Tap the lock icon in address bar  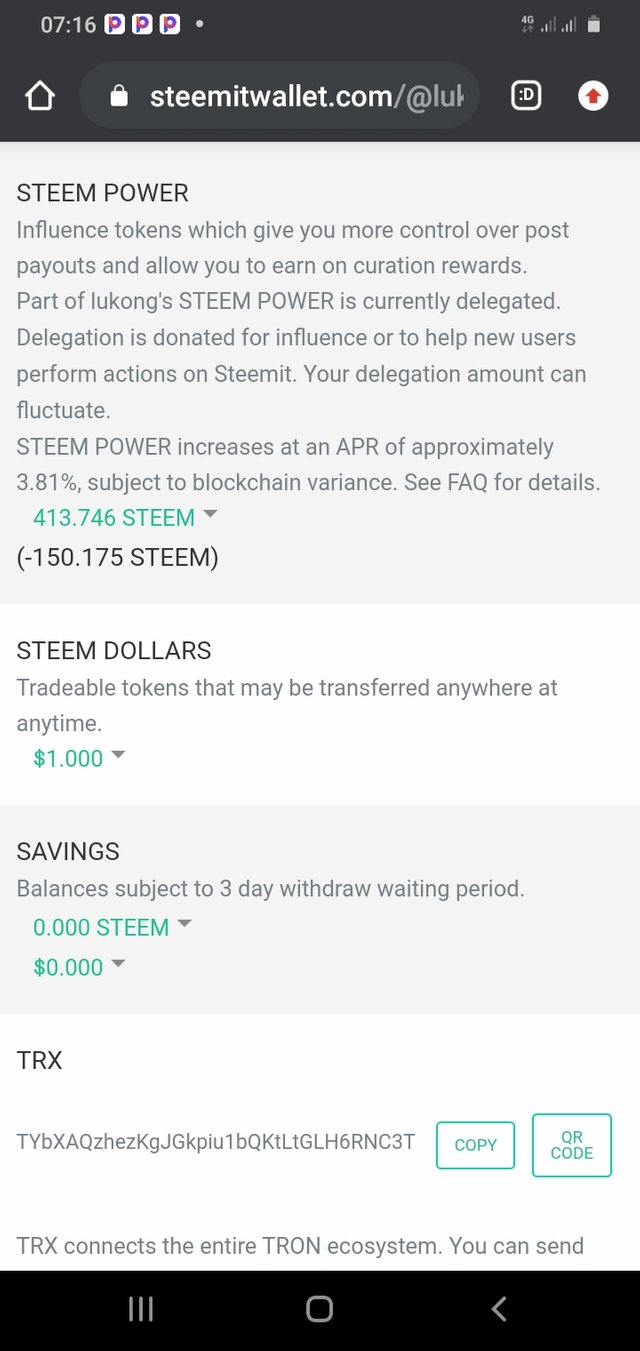click(119, 96)
